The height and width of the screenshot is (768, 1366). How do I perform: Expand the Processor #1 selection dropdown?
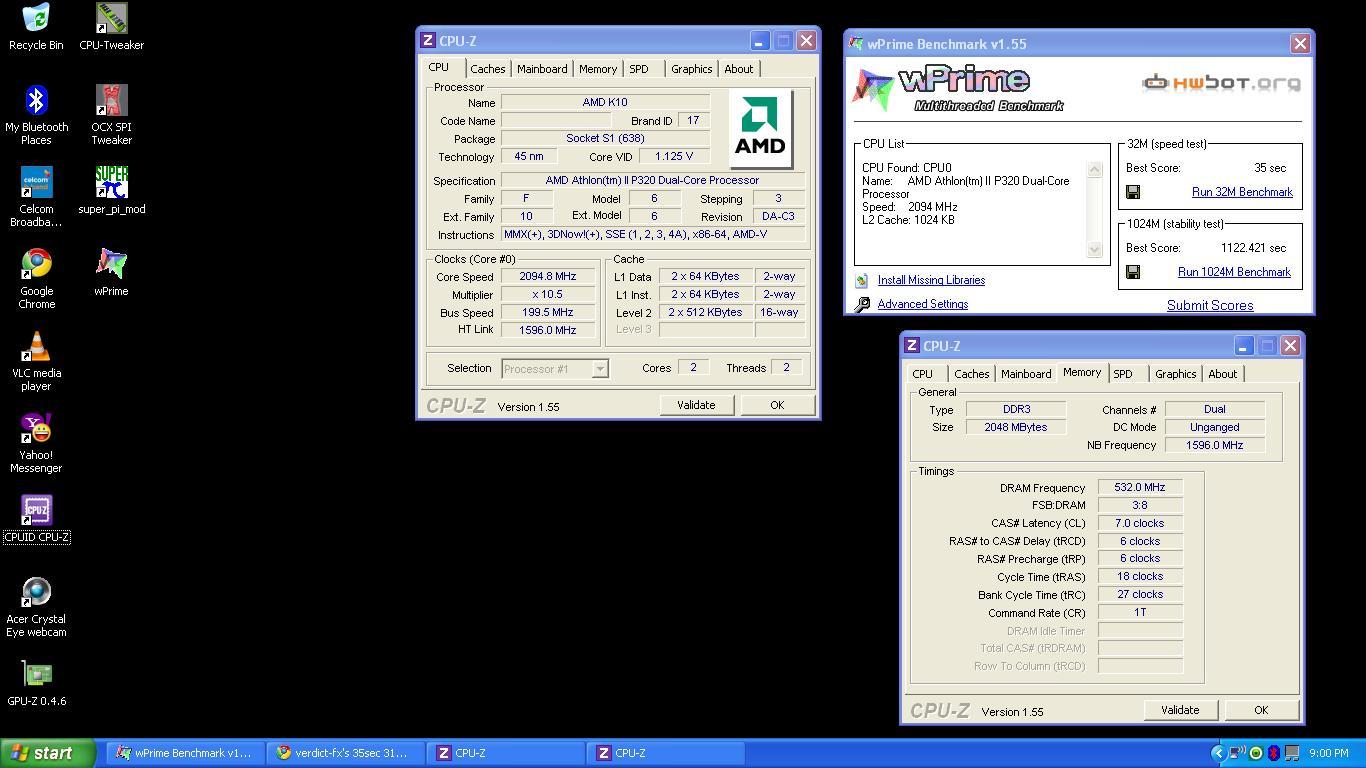600,369
